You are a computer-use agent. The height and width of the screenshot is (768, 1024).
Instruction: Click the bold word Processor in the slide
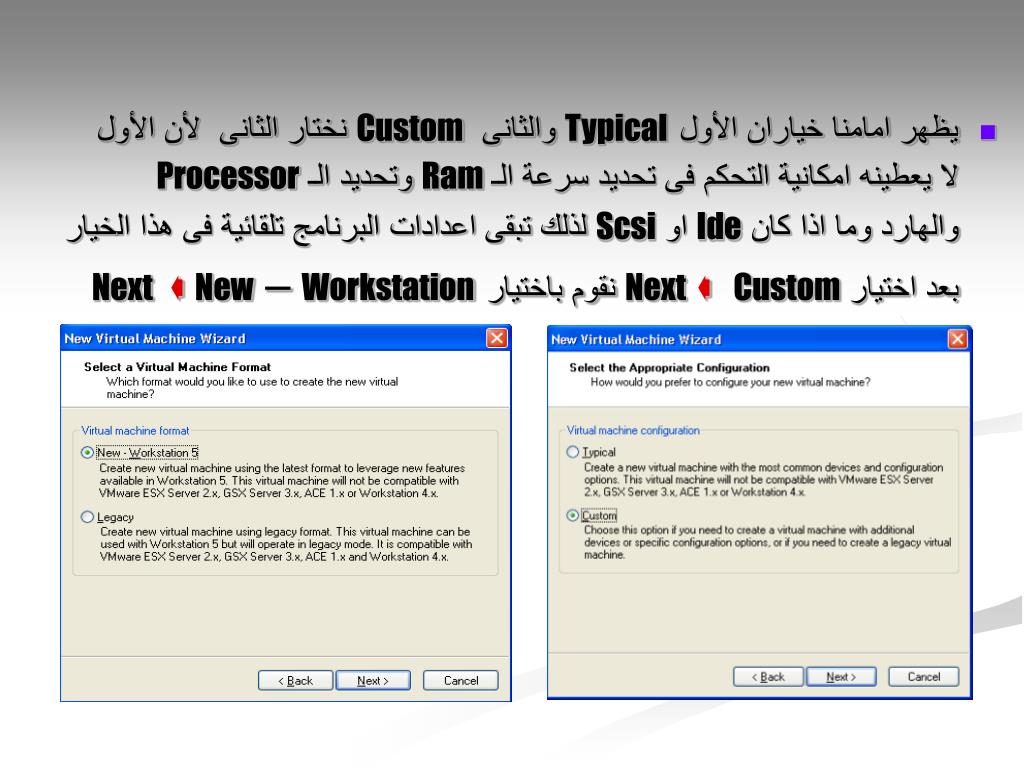(x=228, y=177)
